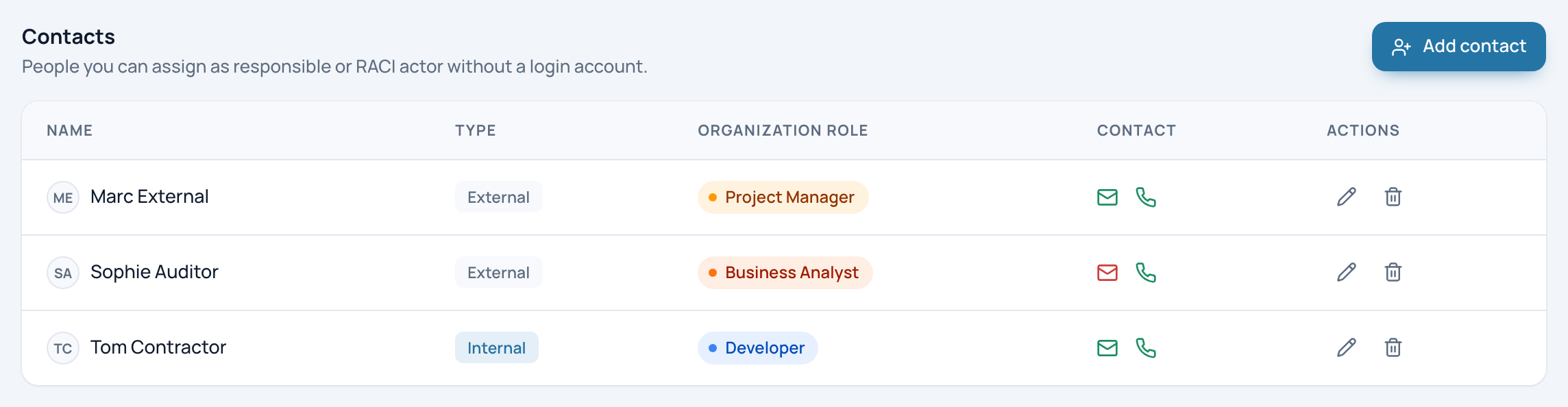The width and height of the screenshot is (1568, 407).
Task: Click the CONTACT column header
Action: click(1137, 130)
